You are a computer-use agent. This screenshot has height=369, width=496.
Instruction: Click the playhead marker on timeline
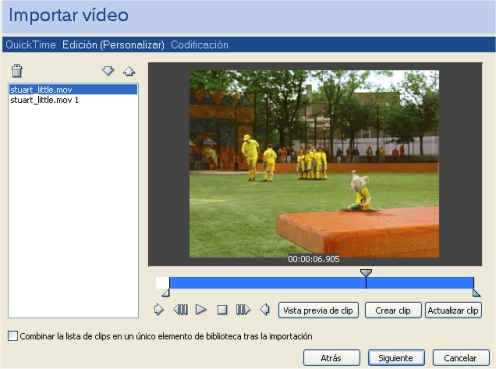coord(366,273)
